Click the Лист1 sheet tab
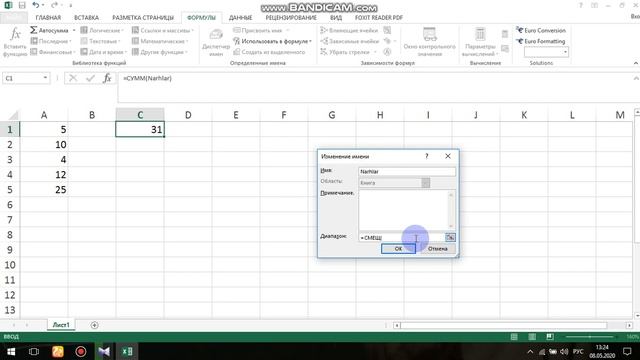Viewport: 640px width, 360px height. (61, 325)
